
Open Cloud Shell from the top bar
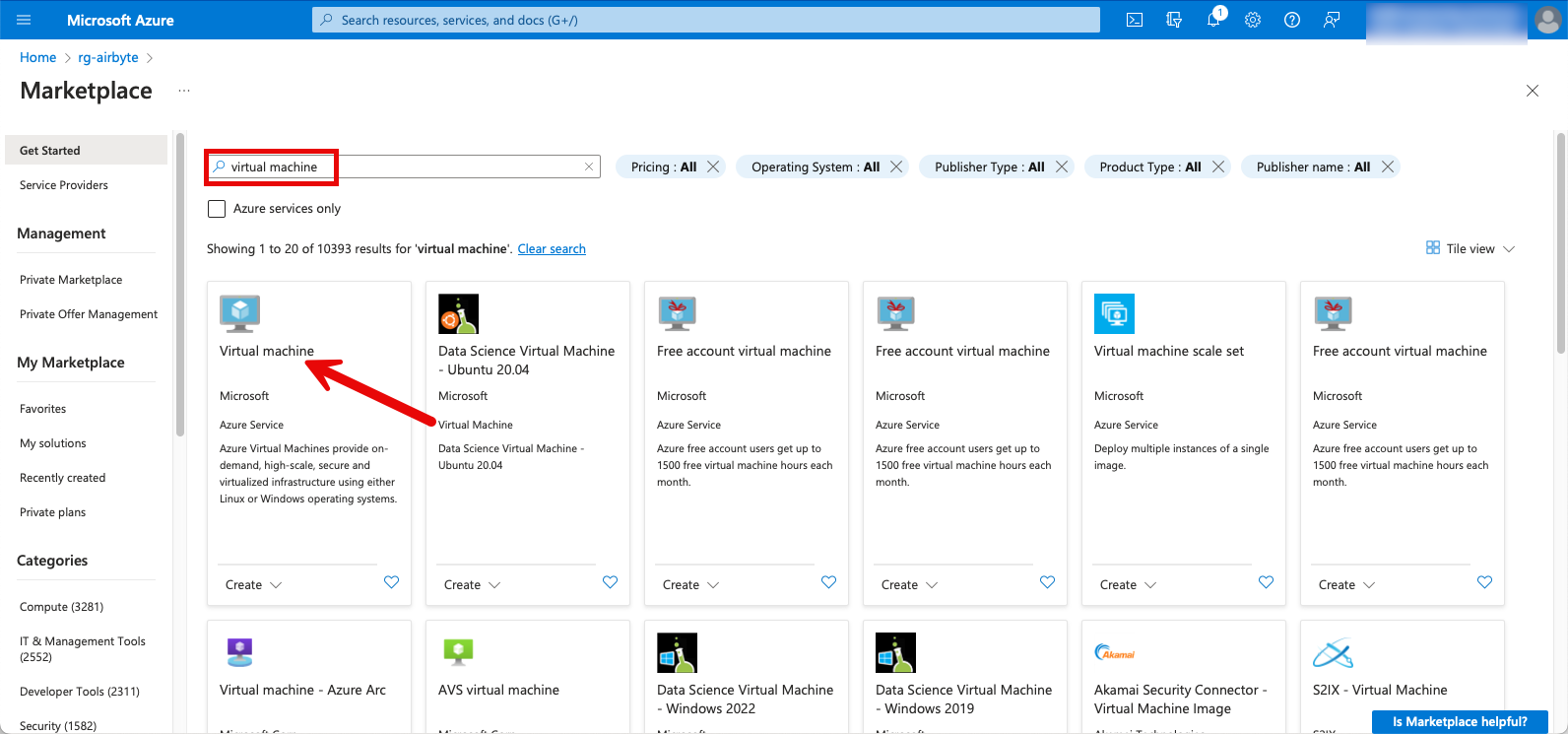pos(1135,20)
